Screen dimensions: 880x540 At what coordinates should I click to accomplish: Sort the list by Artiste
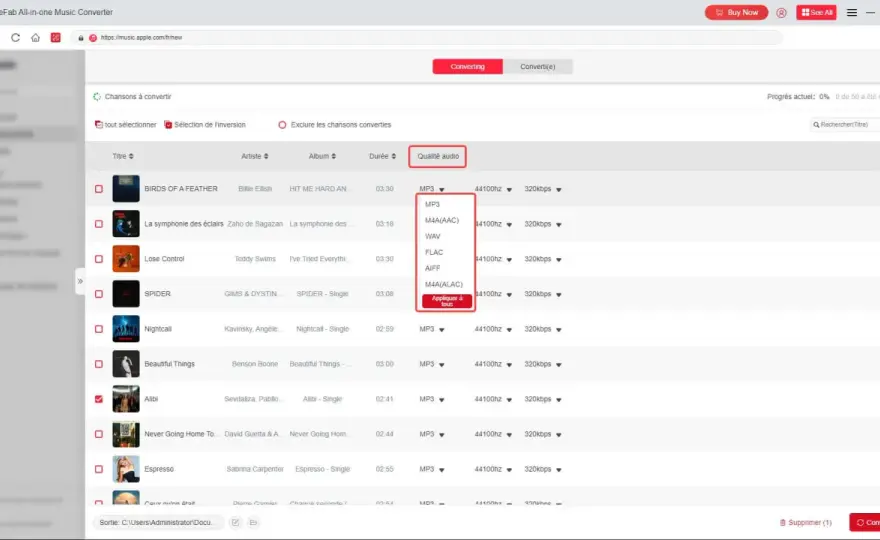coord(255,156)
